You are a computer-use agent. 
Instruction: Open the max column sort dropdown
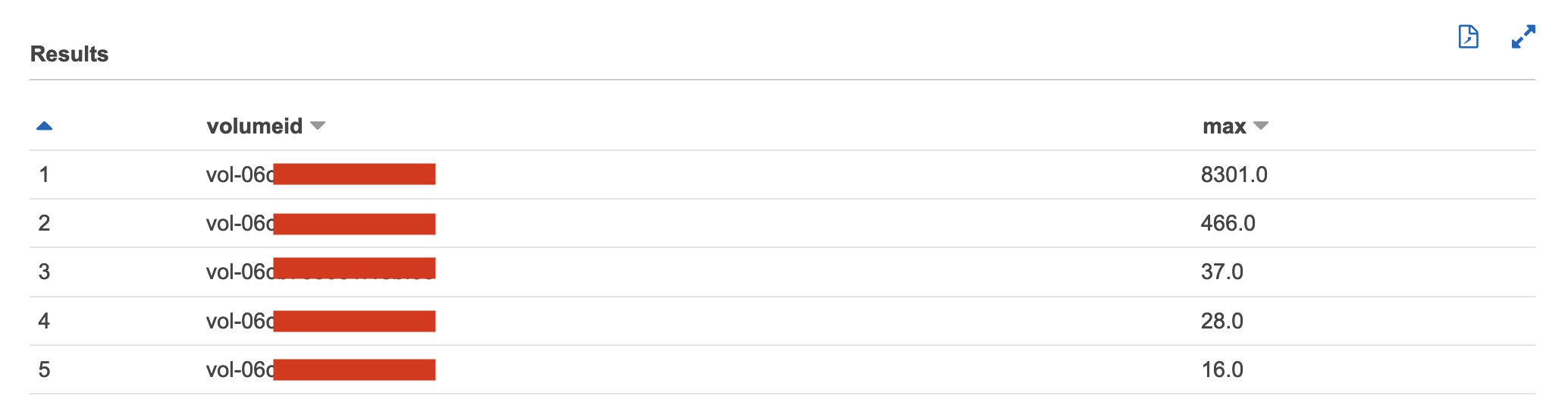(1261, 126)
